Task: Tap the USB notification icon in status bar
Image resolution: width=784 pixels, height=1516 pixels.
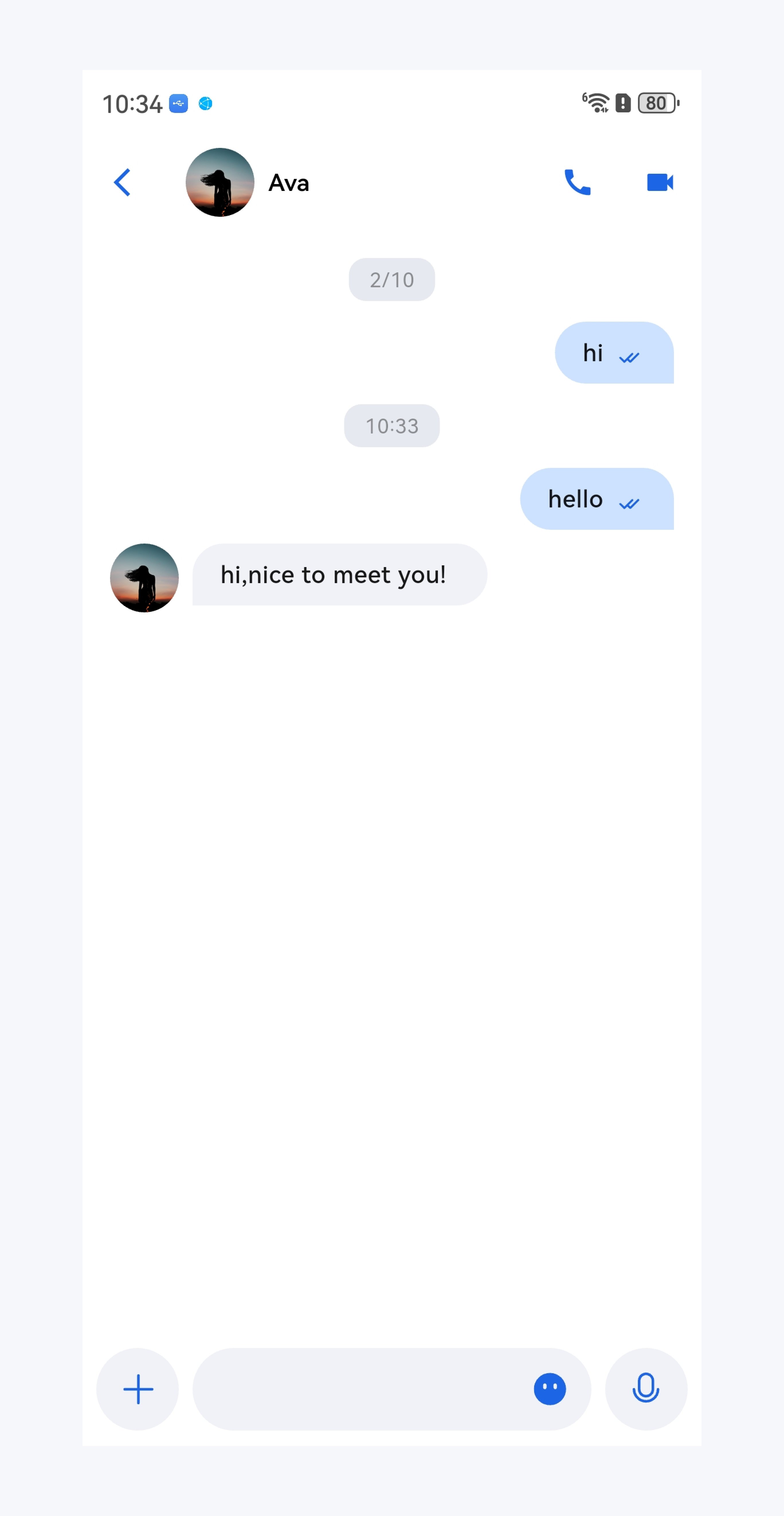Action: [178, 103]
